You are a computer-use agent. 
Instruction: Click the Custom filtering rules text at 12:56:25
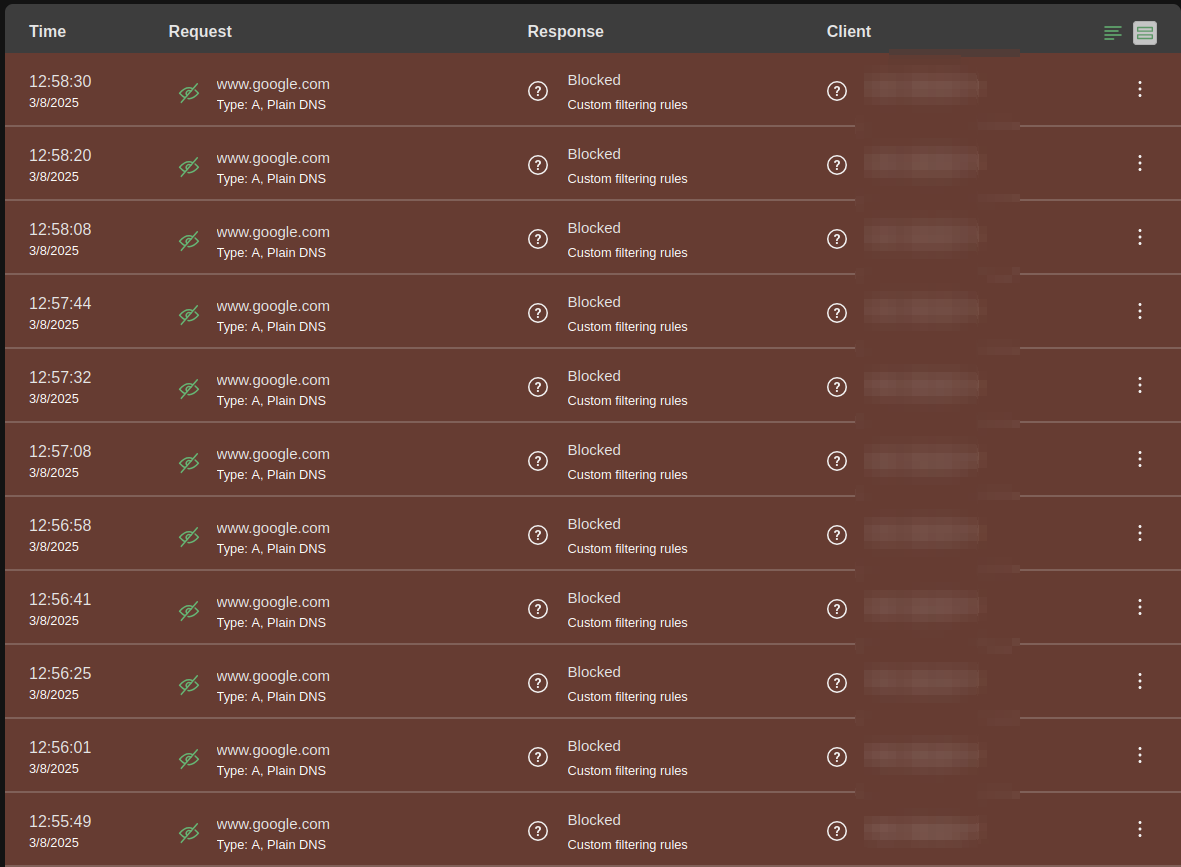pyautogui.click(x=627, y=696)
